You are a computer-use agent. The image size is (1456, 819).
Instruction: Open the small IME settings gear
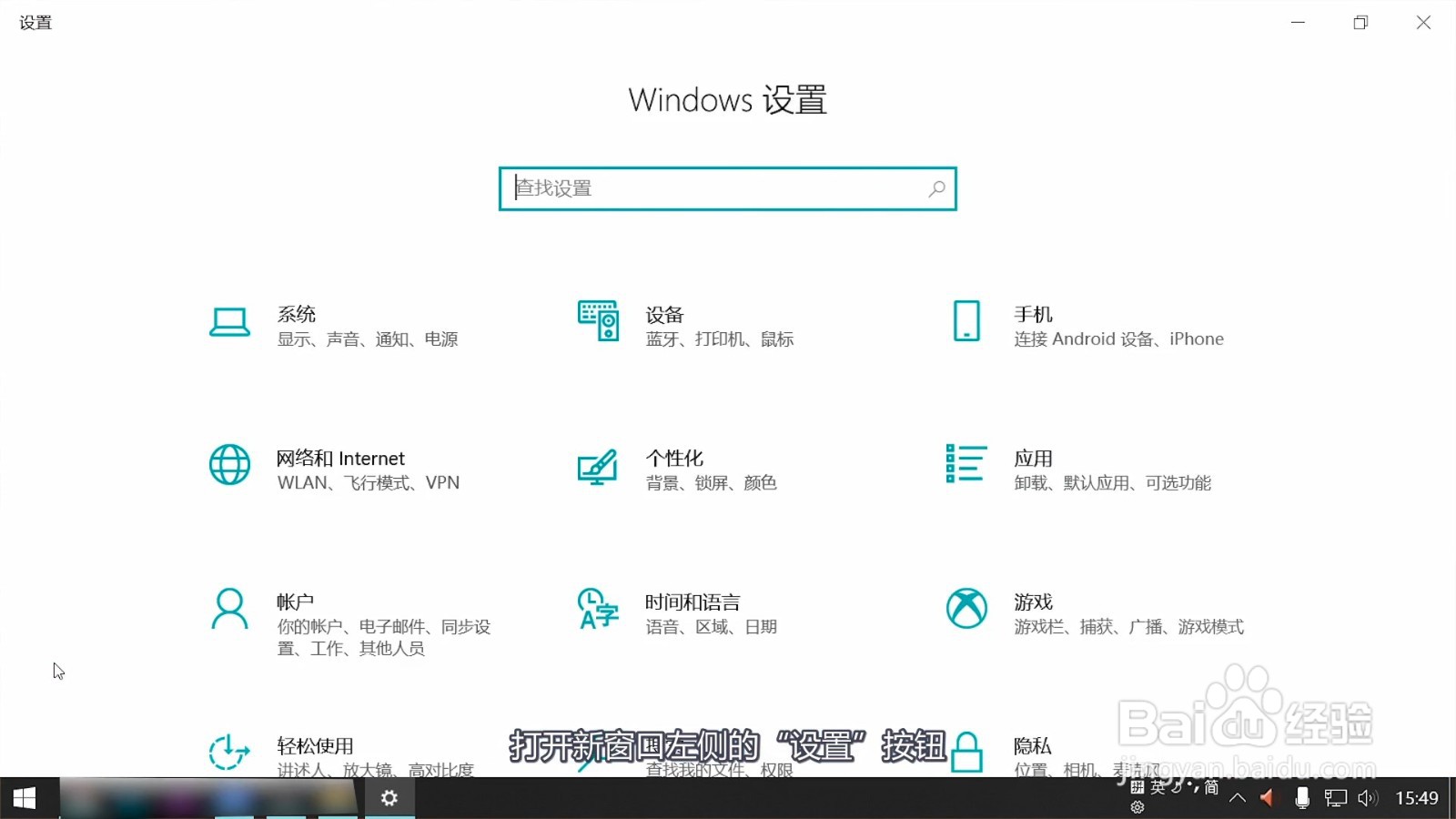click(1137, 807)
